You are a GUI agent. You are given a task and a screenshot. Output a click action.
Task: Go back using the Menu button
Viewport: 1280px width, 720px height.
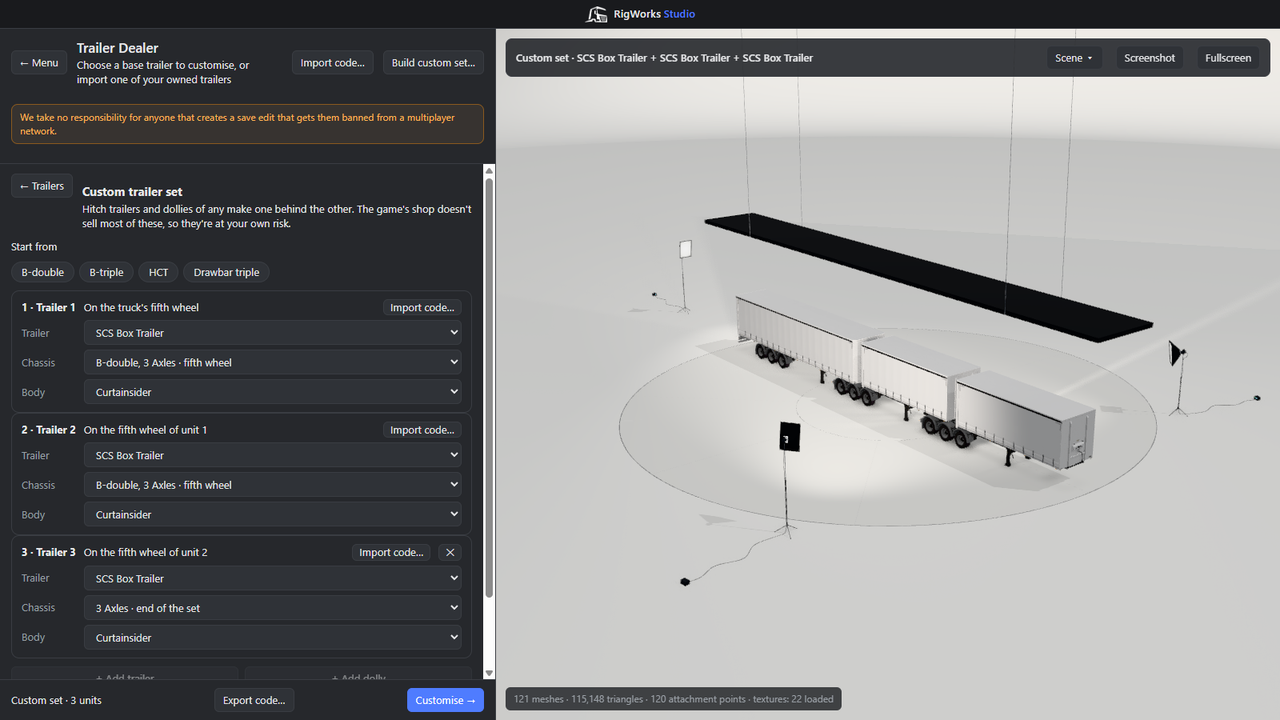point(39,63)
